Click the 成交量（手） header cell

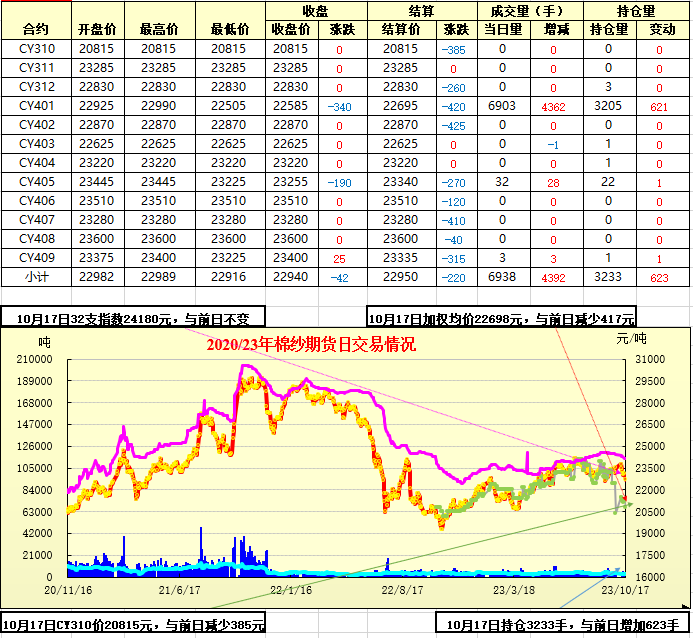click(x=530, y=10)
